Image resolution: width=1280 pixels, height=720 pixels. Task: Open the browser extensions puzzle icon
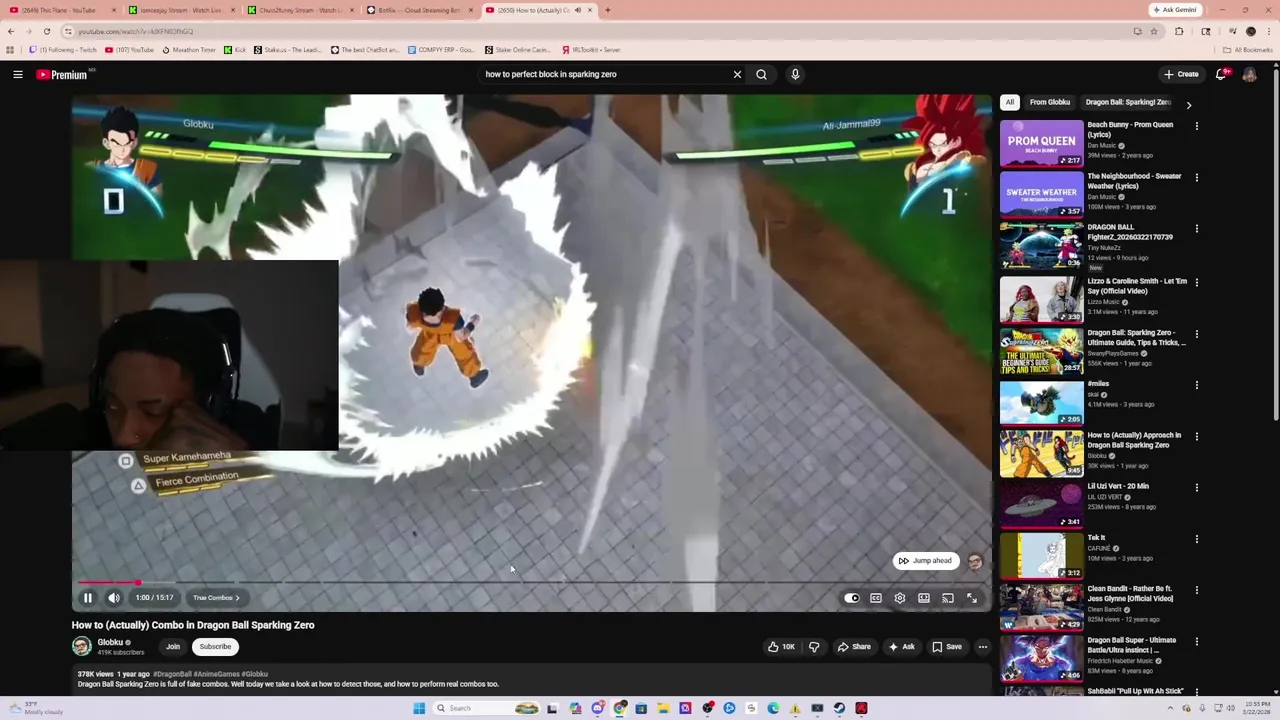pyautogui.click(x=1179, y=31)
